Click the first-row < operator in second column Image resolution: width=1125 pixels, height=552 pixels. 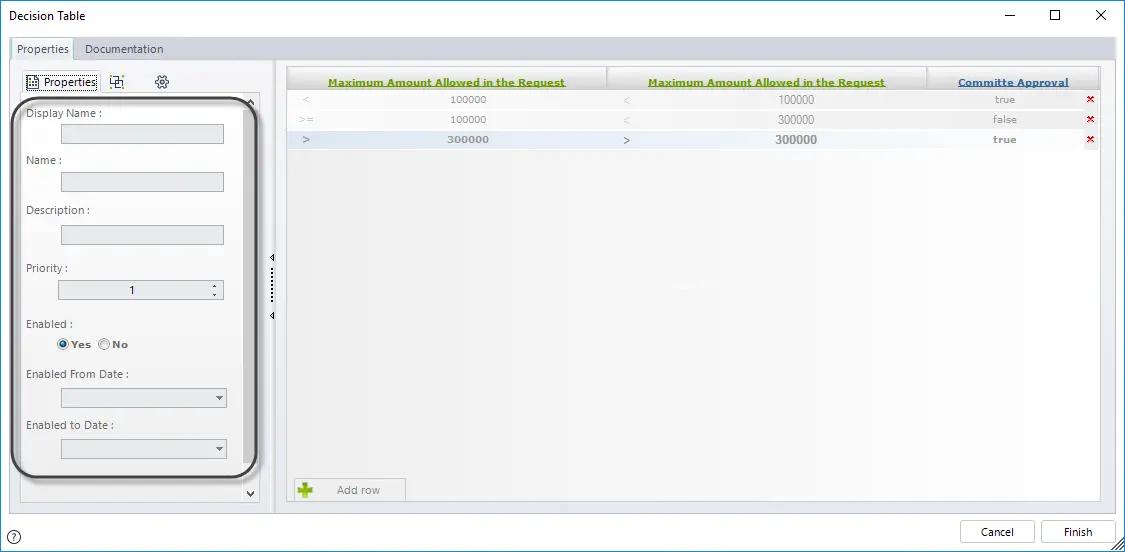(626, 100)
